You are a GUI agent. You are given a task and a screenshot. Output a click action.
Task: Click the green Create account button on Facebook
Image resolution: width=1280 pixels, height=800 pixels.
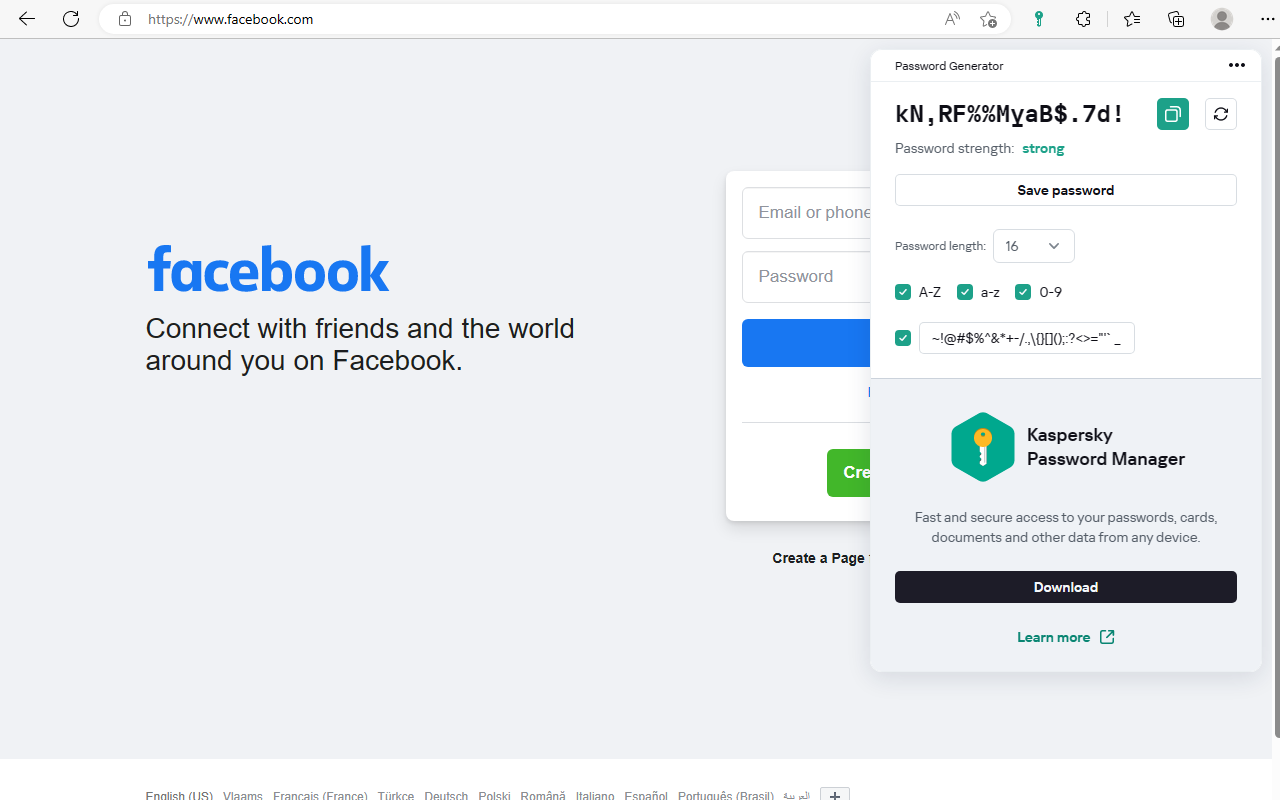coord(849,473)
